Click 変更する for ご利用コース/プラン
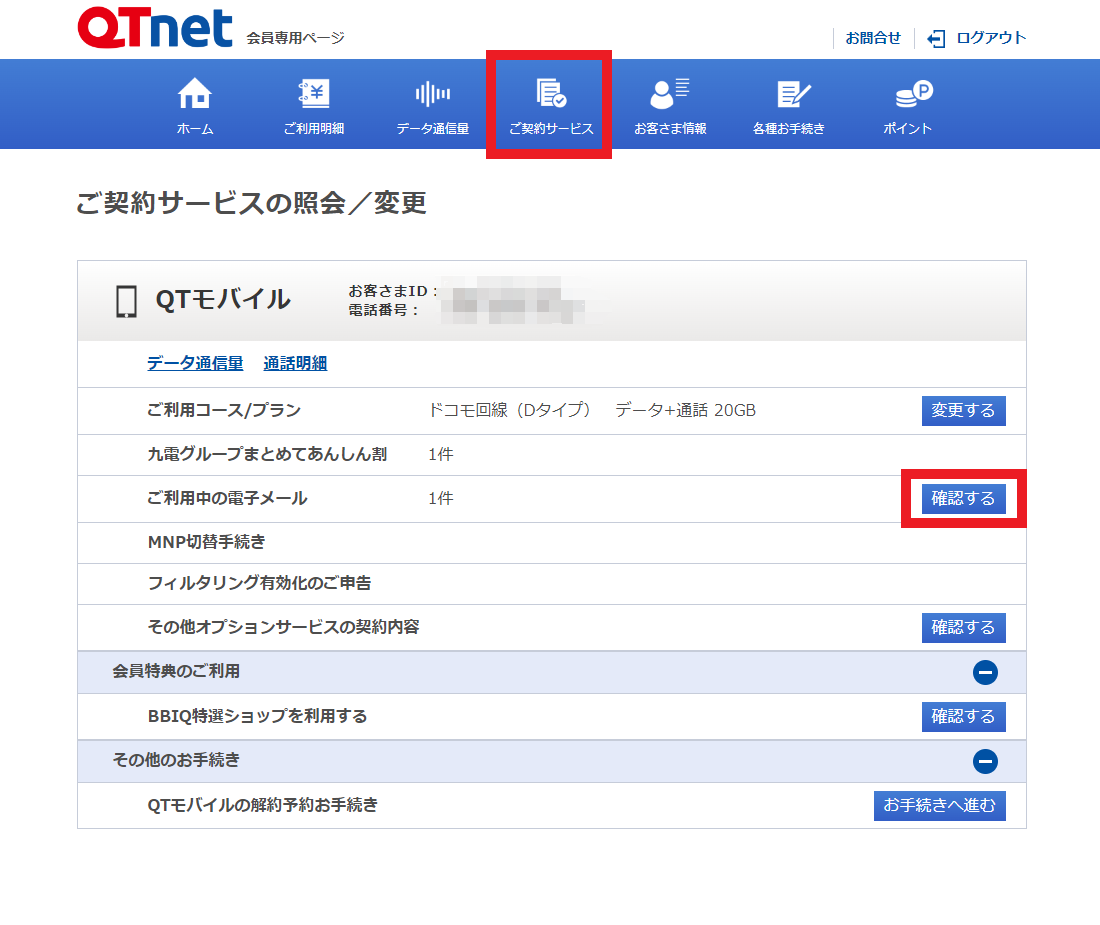 963,411
